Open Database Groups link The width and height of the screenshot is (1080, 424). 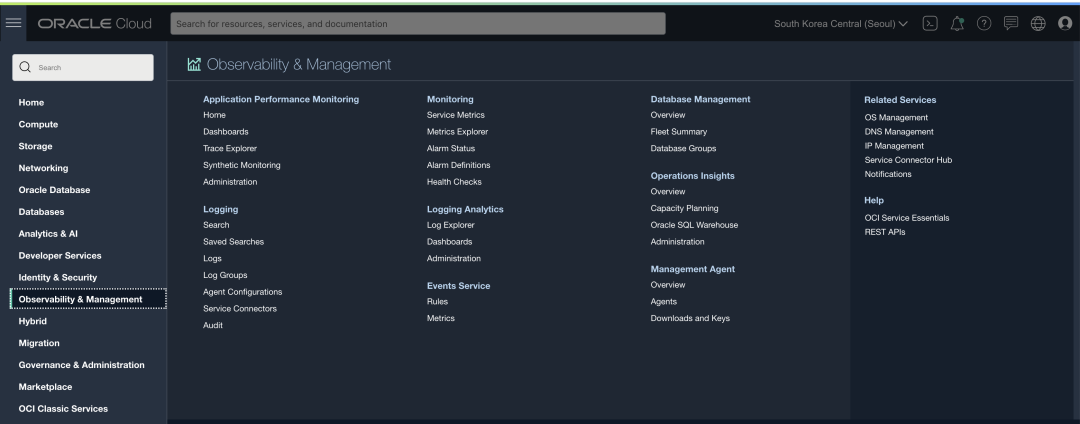pos(683,149)
